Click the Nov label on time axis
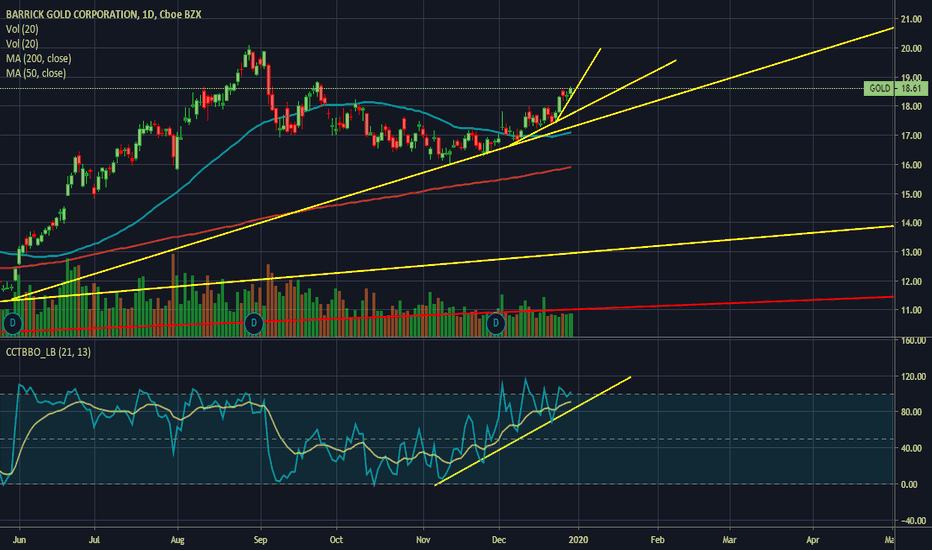932x550 pixels. (x=423, y=540)
